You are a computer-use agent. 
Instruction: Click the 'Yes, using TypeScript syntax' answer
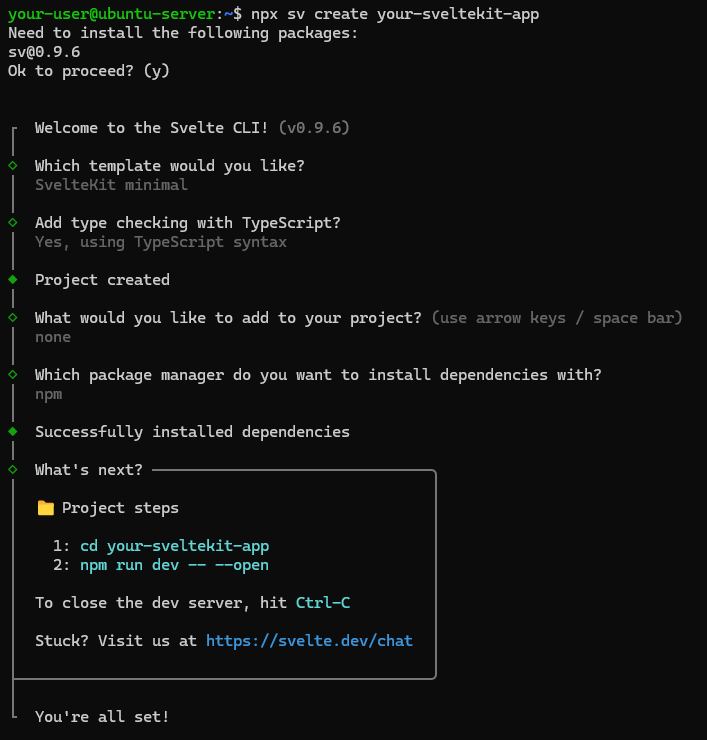coord(160,242)
